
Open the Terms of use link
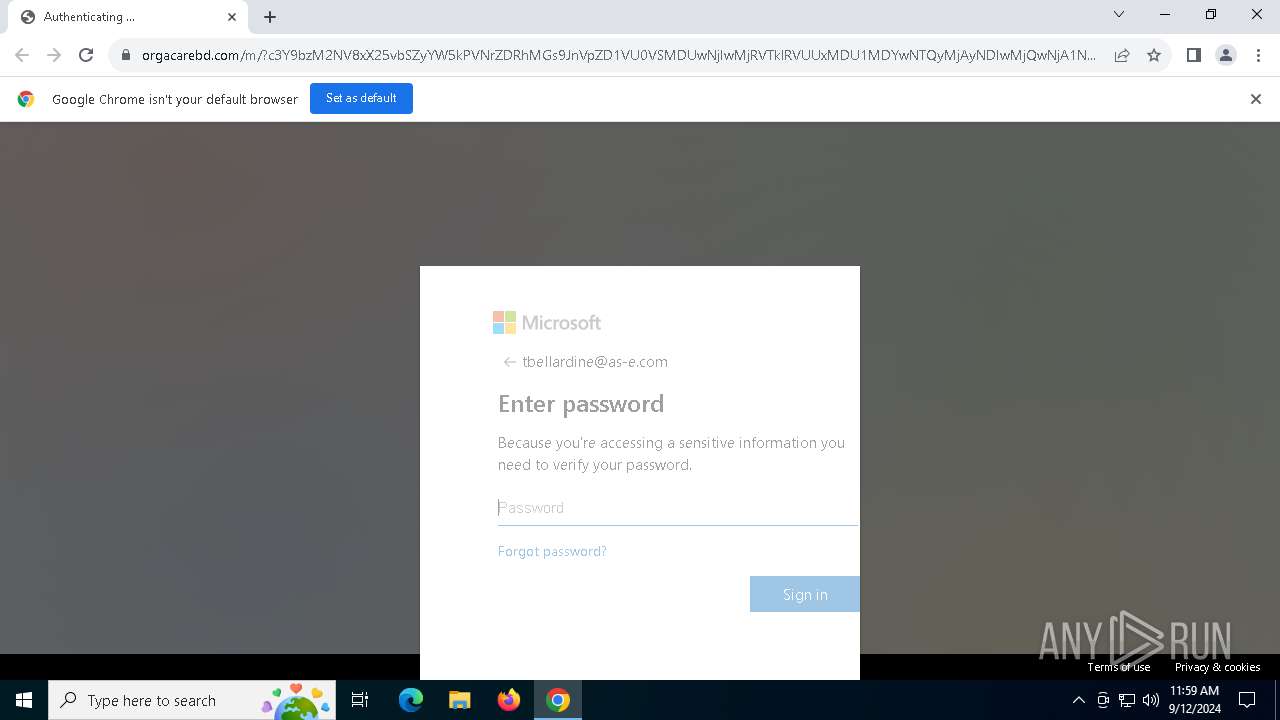point(1119,667)
